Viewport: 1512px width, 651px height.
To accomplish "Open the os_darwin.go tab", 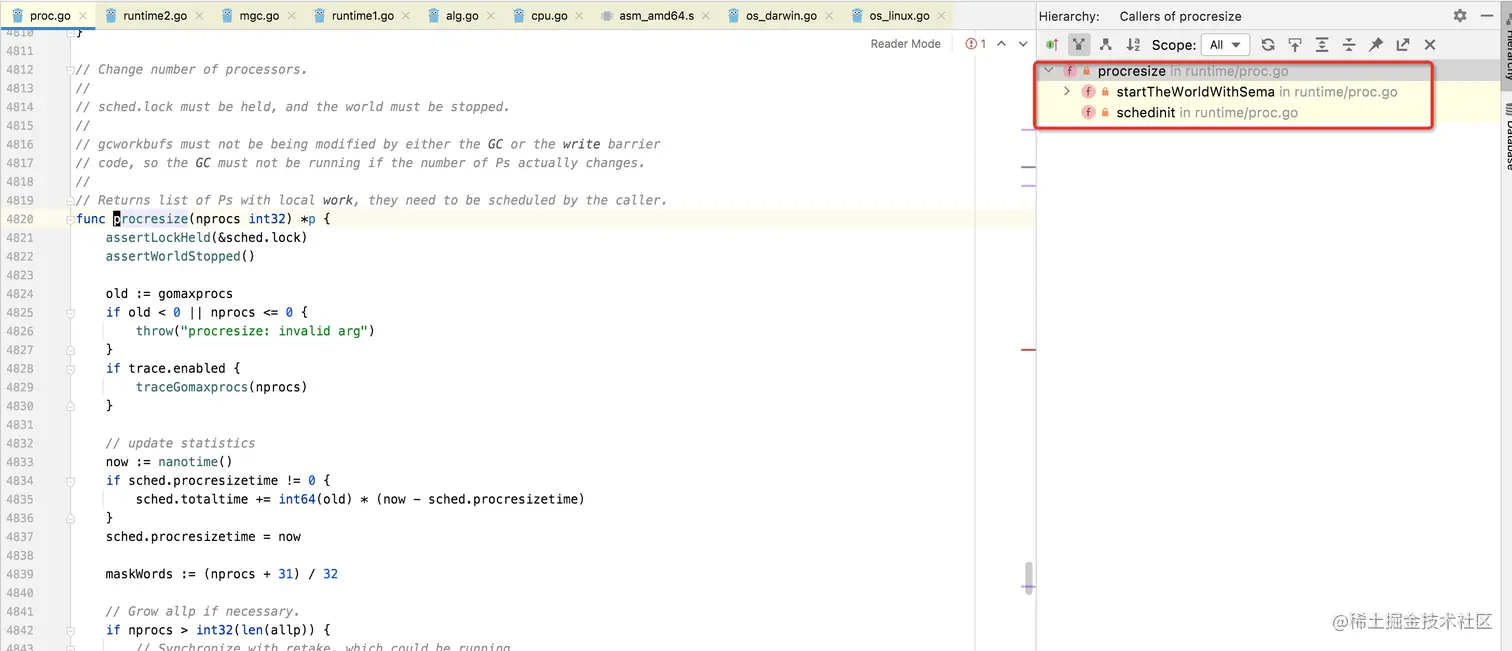I will (x=781, y=16).
